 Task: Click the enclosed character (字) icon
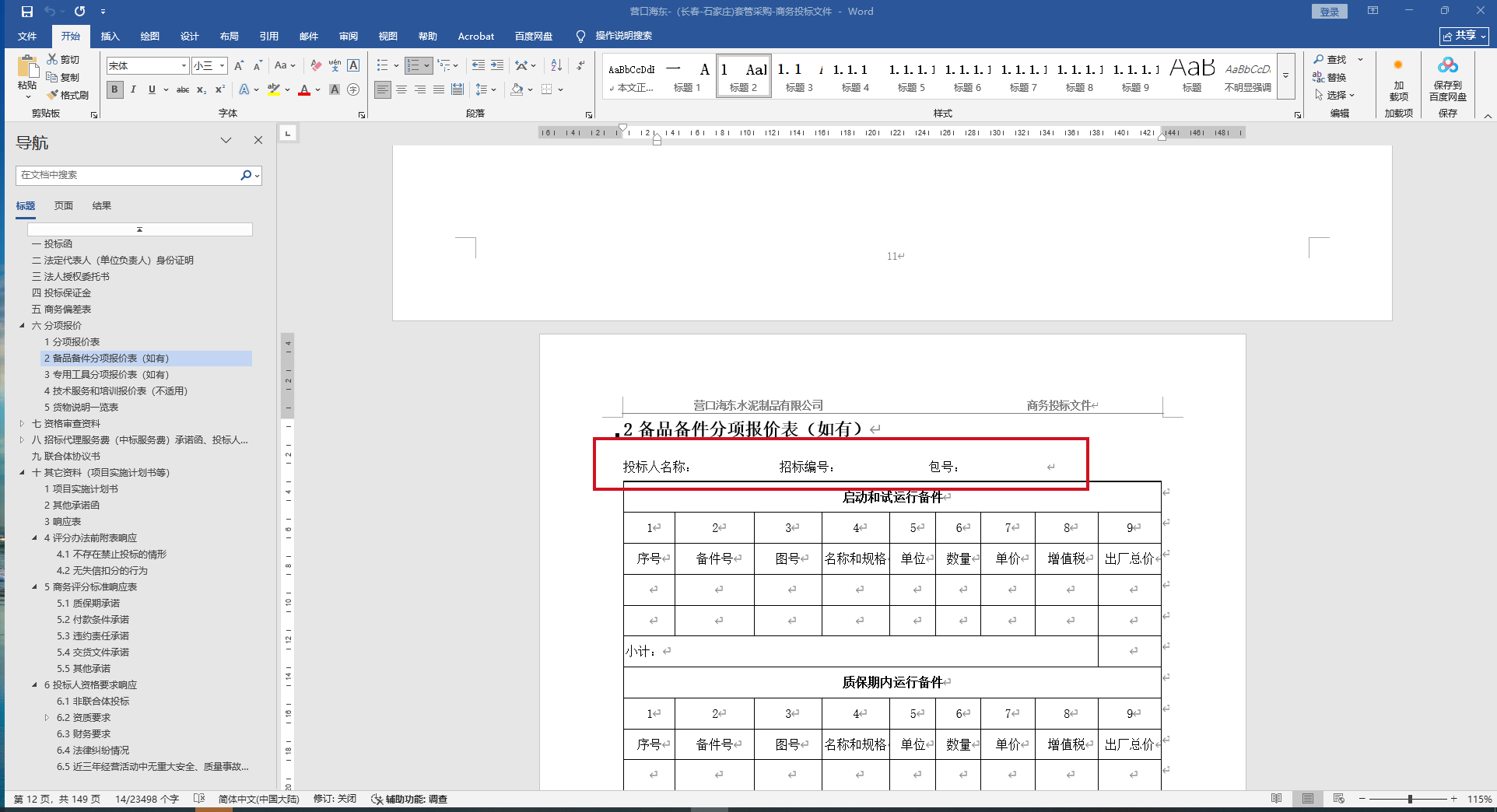[353, 90]
